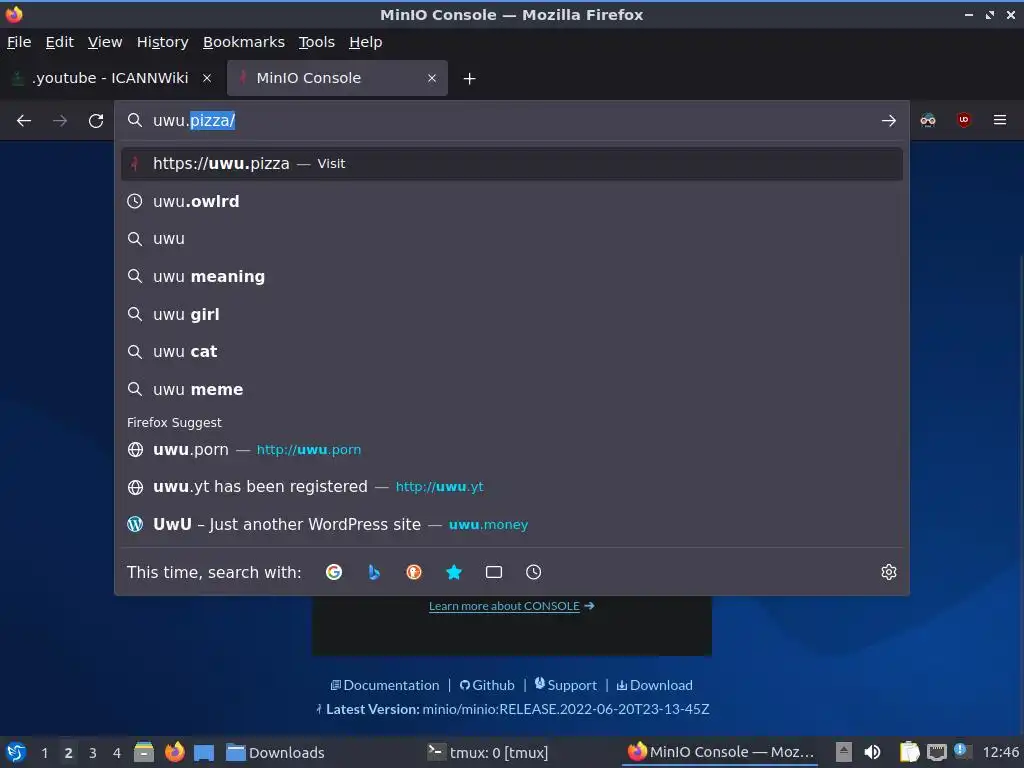
Task: Open the Bookmarks menu
Action: [244, 42]
